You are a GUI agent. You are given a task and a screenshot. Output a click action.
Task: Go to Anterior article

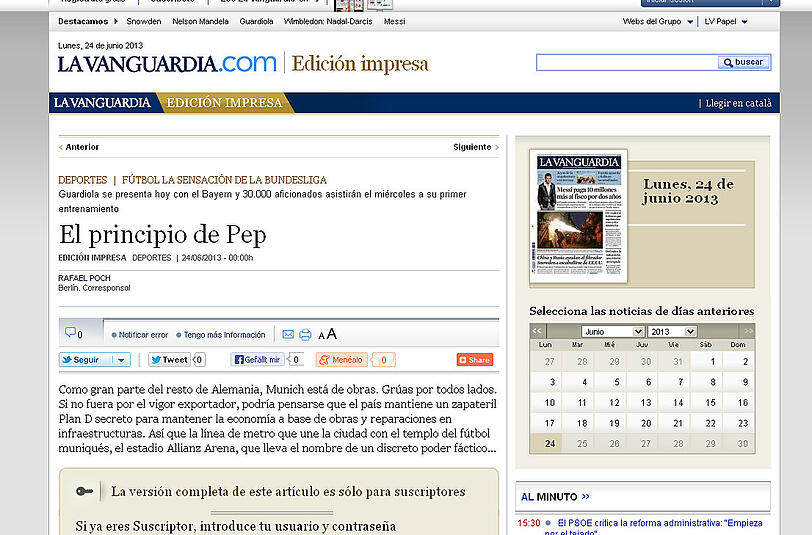click(79, 147)
